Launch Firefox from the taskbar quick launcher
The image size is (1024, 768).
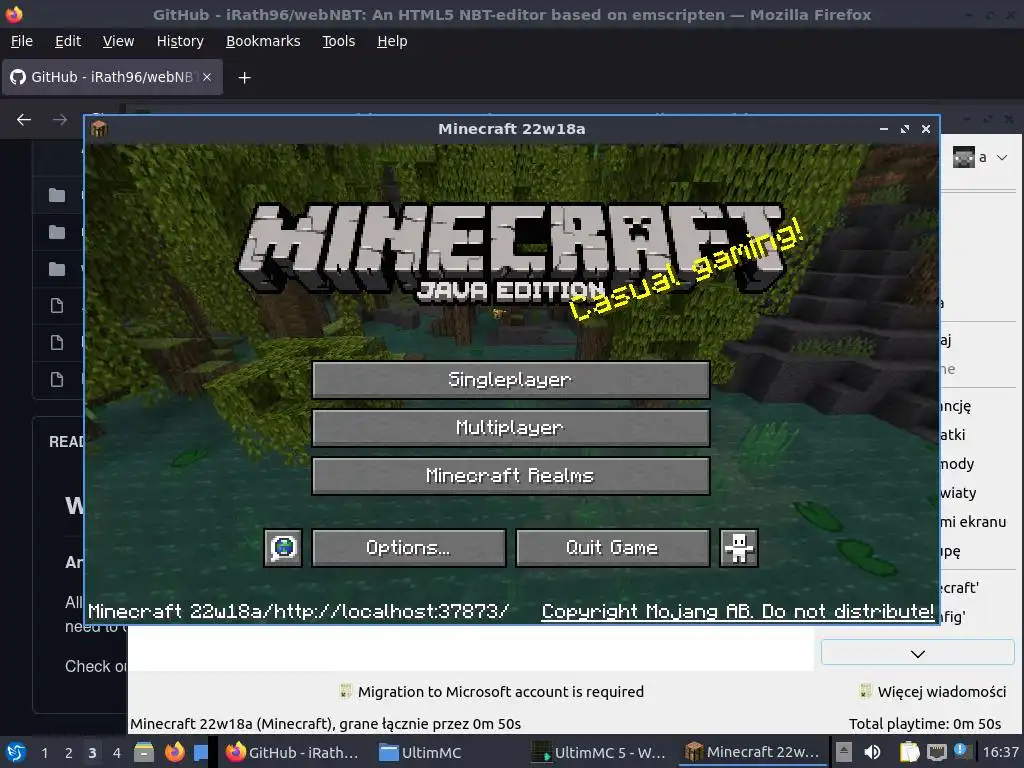(x=174, y=752)
